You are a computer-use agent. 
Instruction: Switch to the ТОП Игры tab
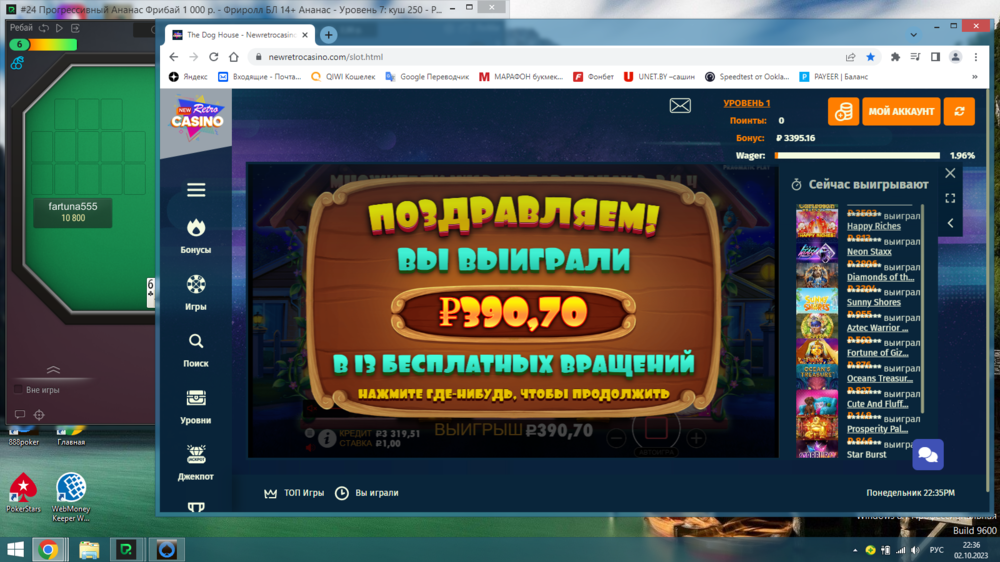(294, 493)
